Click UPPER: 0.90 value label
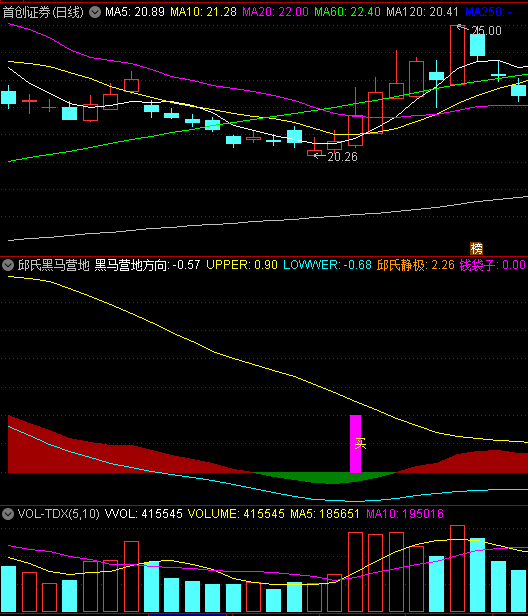This screenshot has height=616, width=528. click(x=242, y=265)
